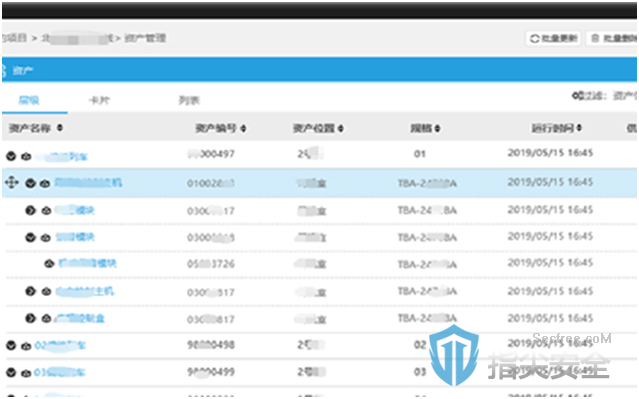Click the 批量删除 button
This screenshot has height=399, width=639.
[x=612, y=38]
